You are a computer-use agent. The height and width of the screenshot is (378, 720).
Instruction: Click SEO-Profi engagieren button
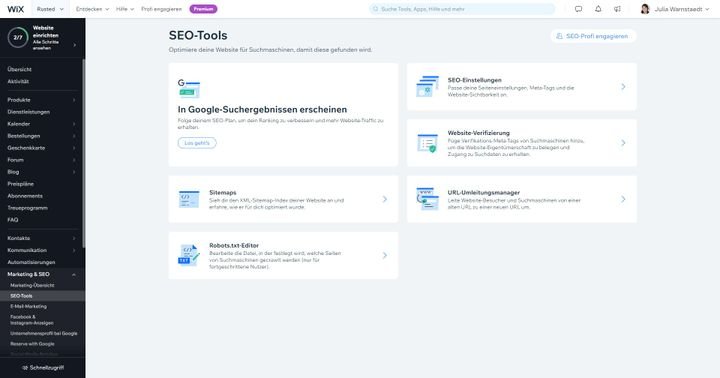click(x=593, y=36)
